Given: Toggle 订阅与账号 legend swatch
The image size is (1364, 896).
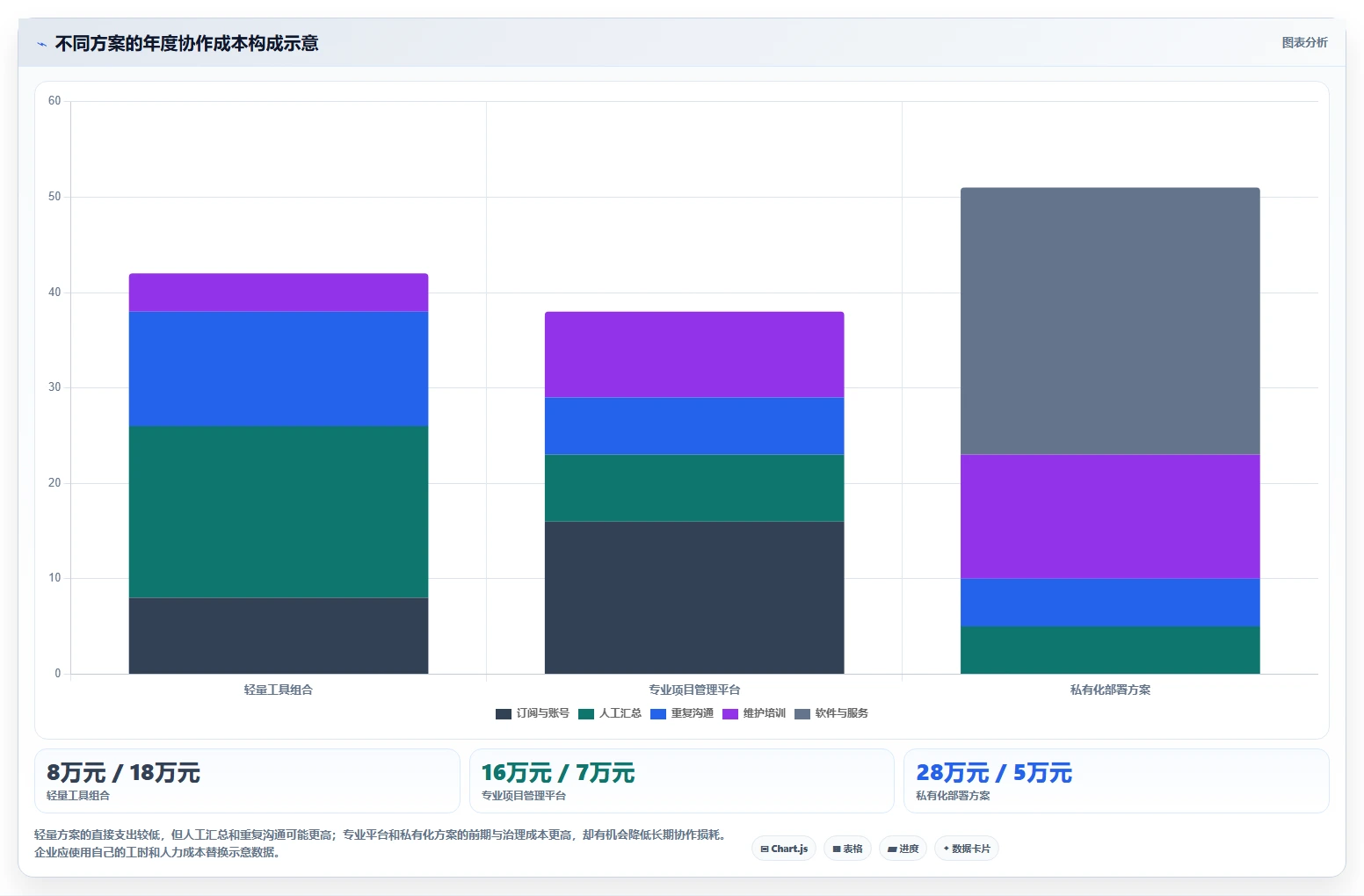Looking at the screenshot, I should coord(504,713).
